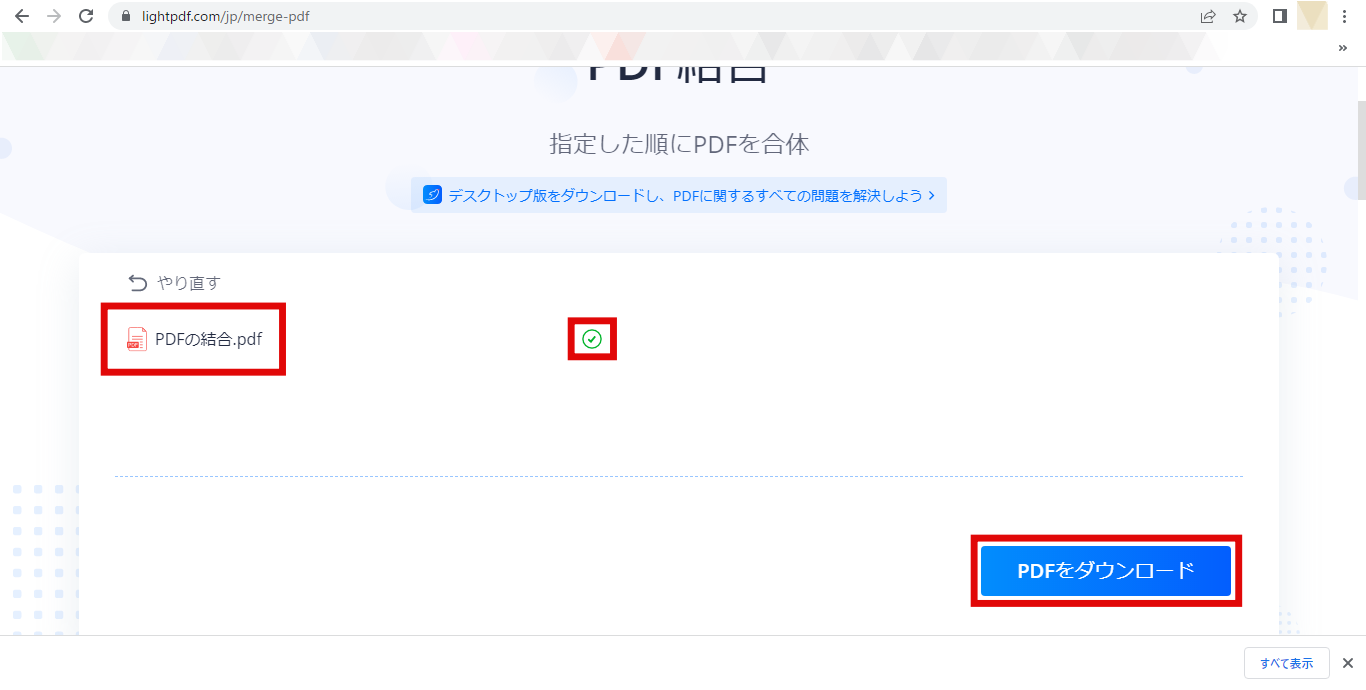
Task: Click the lightpdf.com address bar
Action: click(x=650, y=16)
